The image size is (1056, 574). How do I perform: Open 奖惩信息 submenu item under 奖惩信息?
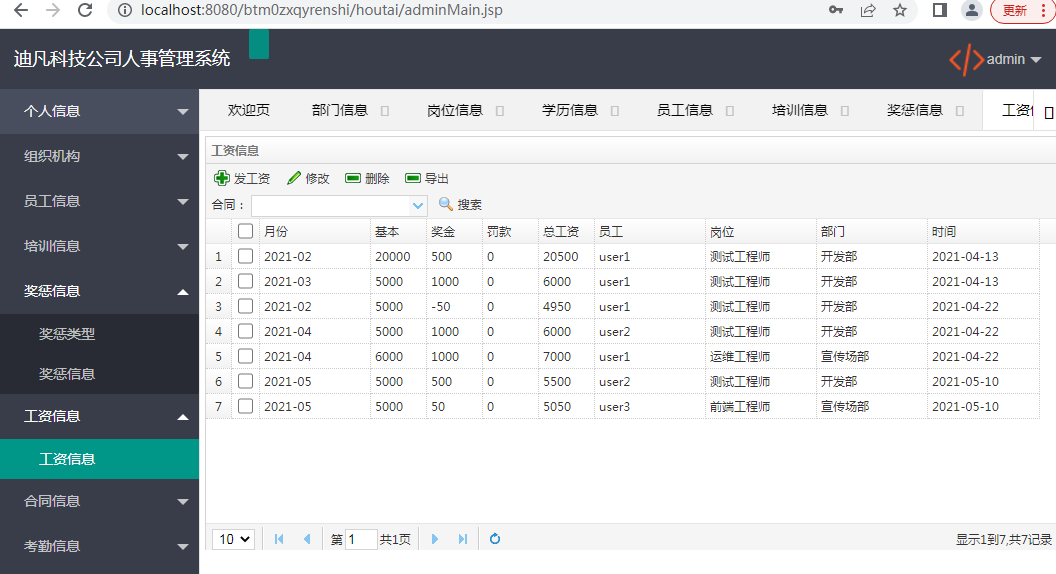100,375
